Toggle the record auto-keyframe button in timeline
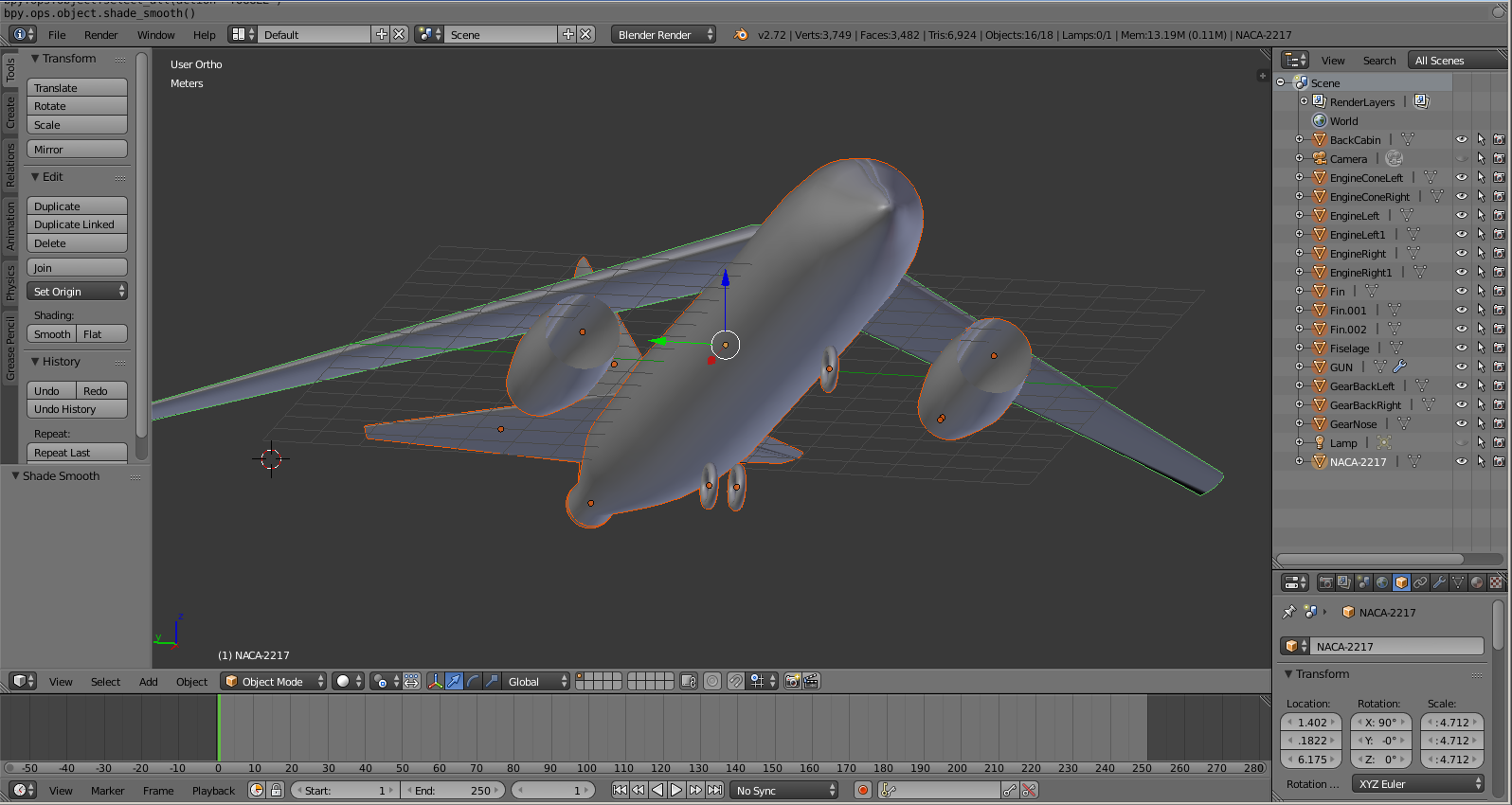This screenshot has width=1512, height=805. [863, 790]
